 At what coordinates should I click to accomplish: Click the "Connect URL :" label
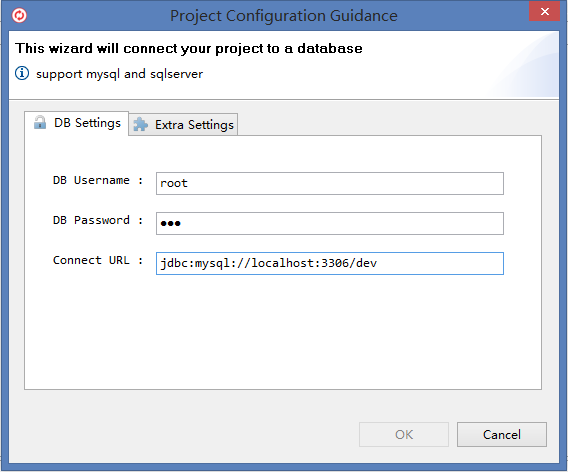(98, 260)
